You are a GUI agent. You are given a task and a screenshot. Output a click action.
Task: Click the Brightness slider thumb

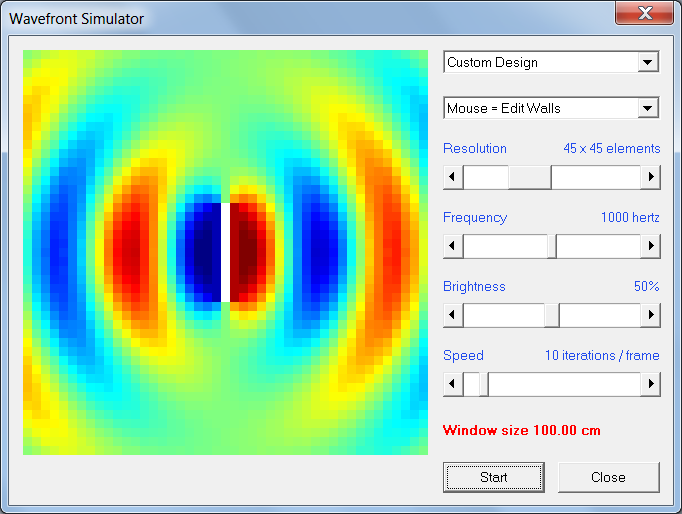pyautogui.click(x=552, y=315)
